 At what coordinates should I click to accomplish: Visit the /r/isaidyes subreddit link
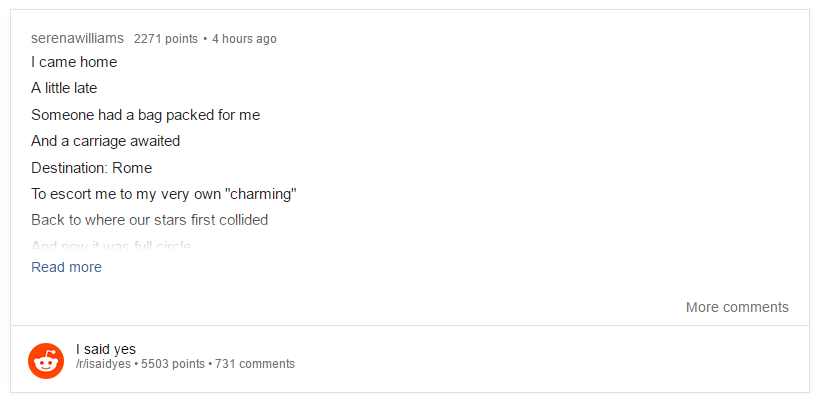pyautogui.click(x=104, y=364)
